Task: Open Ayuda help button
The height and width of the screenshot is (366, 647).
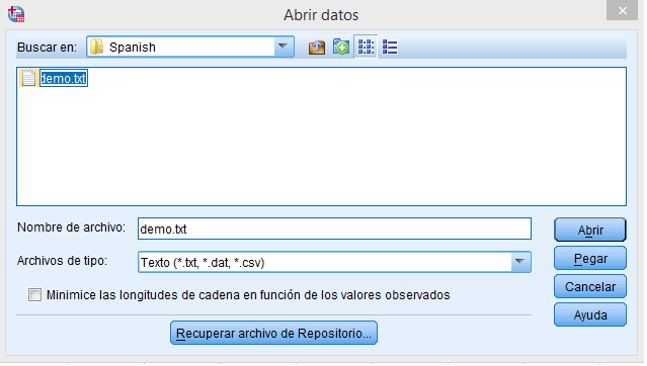Action: click(590, 315)
